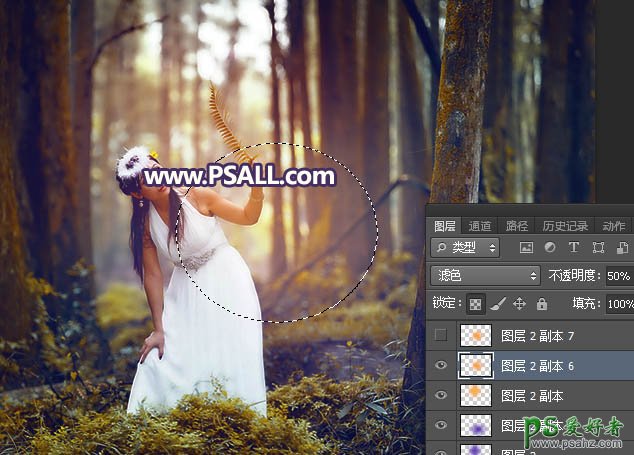The width and height of the screenshot is (634, 455).
Task: Show hidden layer 图层 2 副本 7
Action: pyautogui.click(x=441, y=335)
